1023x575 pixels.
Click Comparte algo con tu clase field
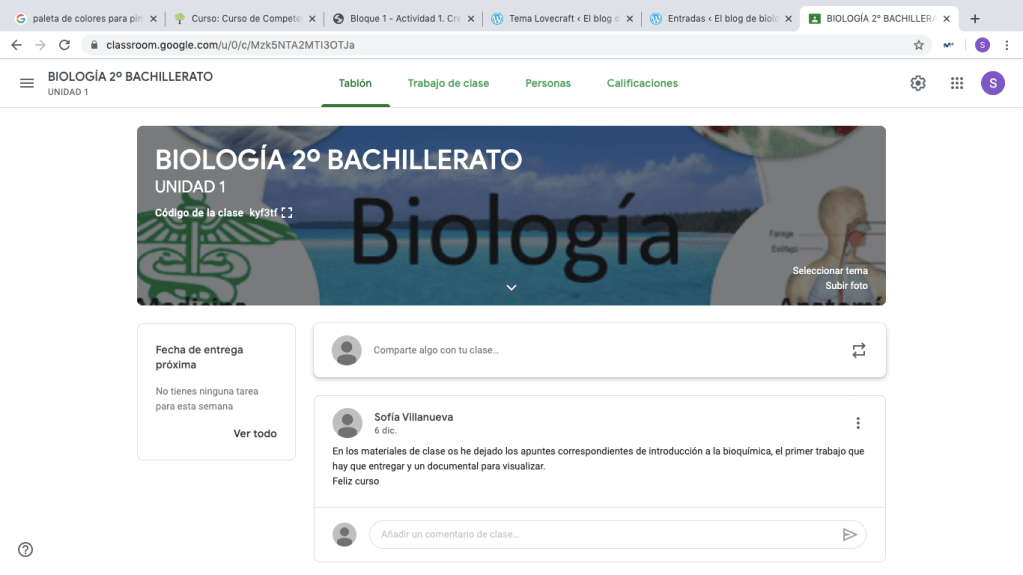point(599,350)
